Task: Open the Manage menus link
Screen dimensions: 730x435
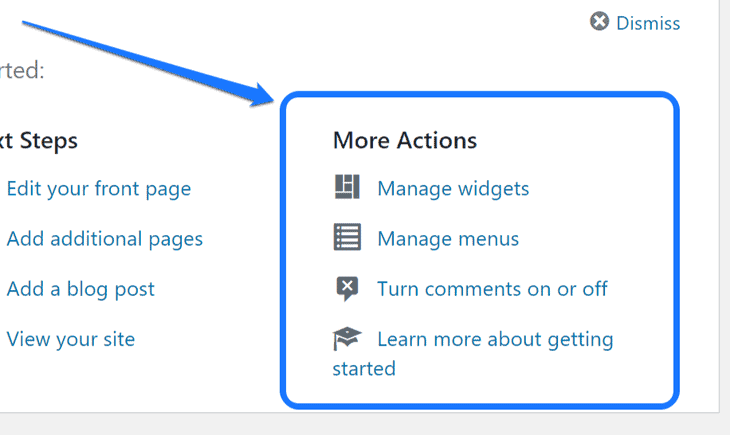Action: tap(448, 239)
